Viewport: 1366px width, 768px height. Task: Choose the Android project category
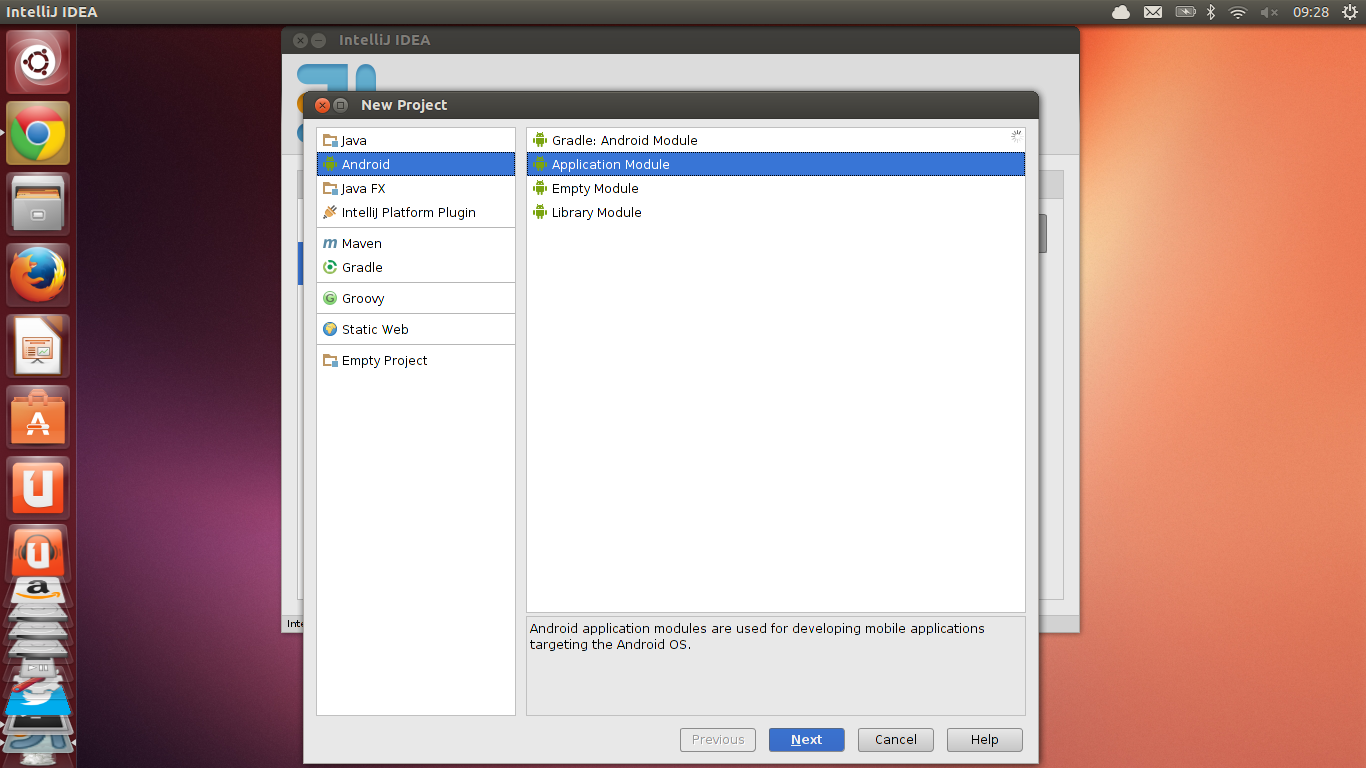coord(416,164)
